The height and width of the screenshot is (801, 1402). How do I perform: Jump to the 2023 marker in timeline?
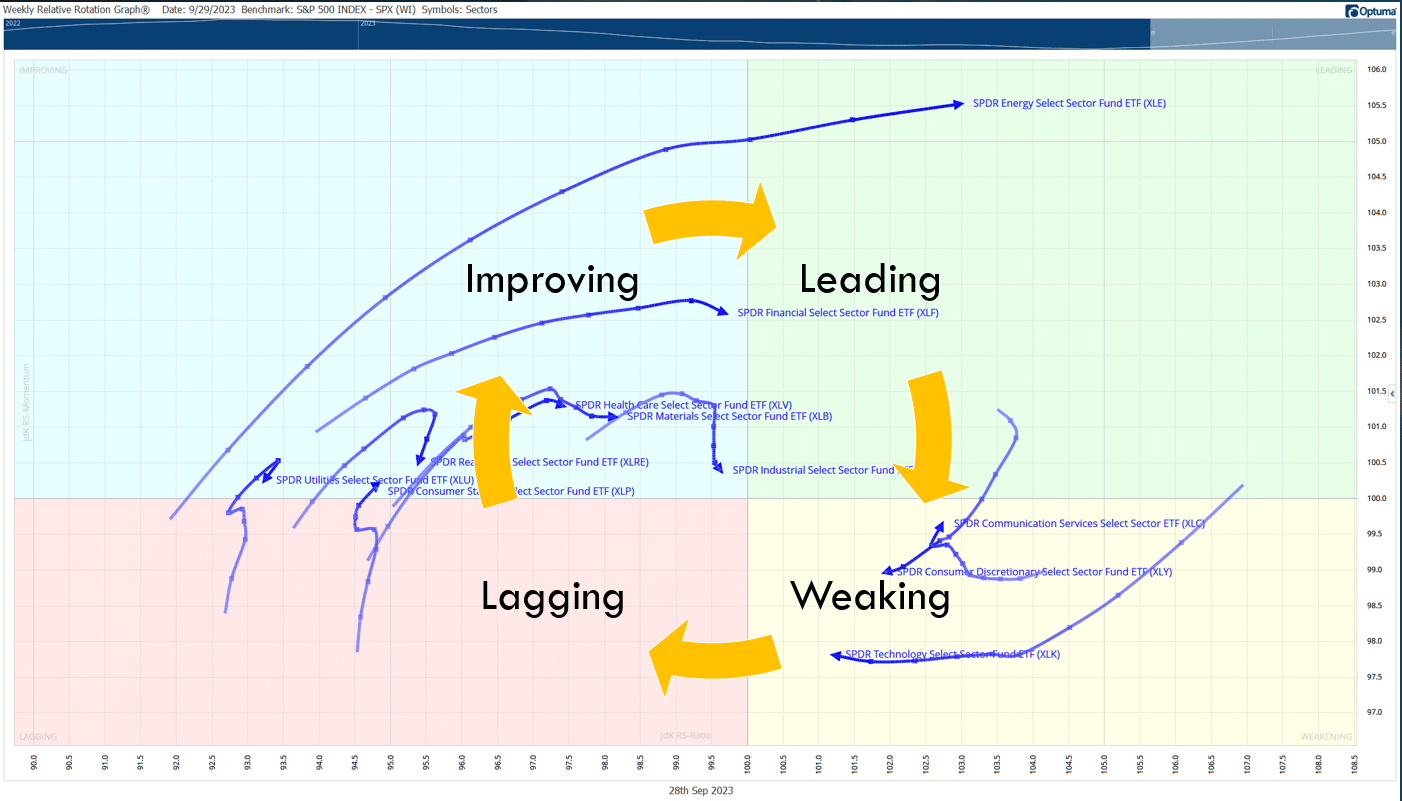pyautogui.click(x=368, y=23)
